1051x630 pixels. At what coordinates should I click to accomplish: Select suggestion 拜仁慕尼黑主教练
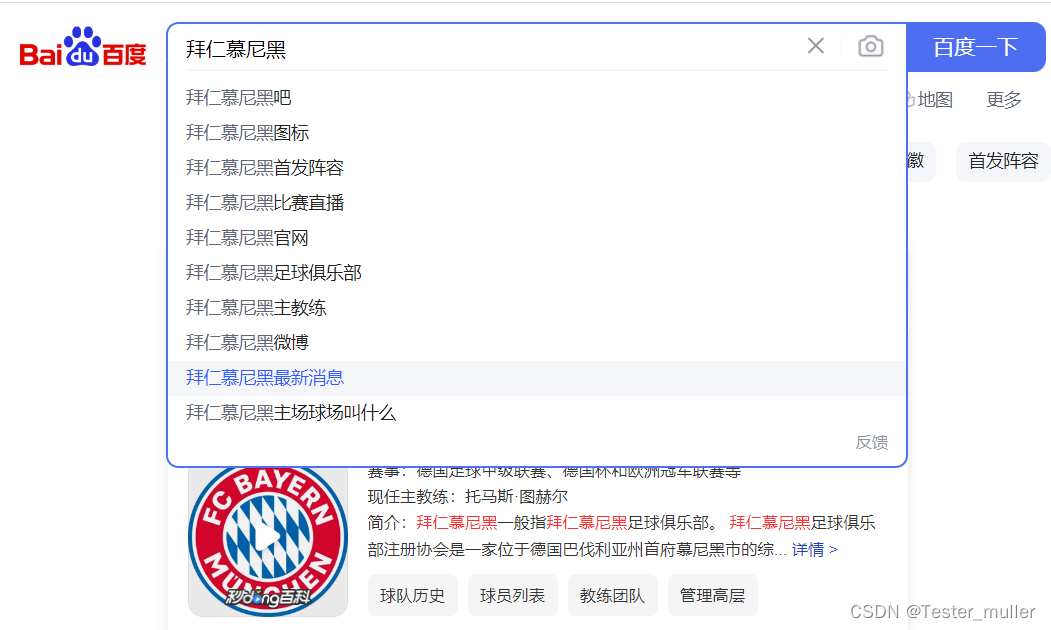tap(536, 308)
